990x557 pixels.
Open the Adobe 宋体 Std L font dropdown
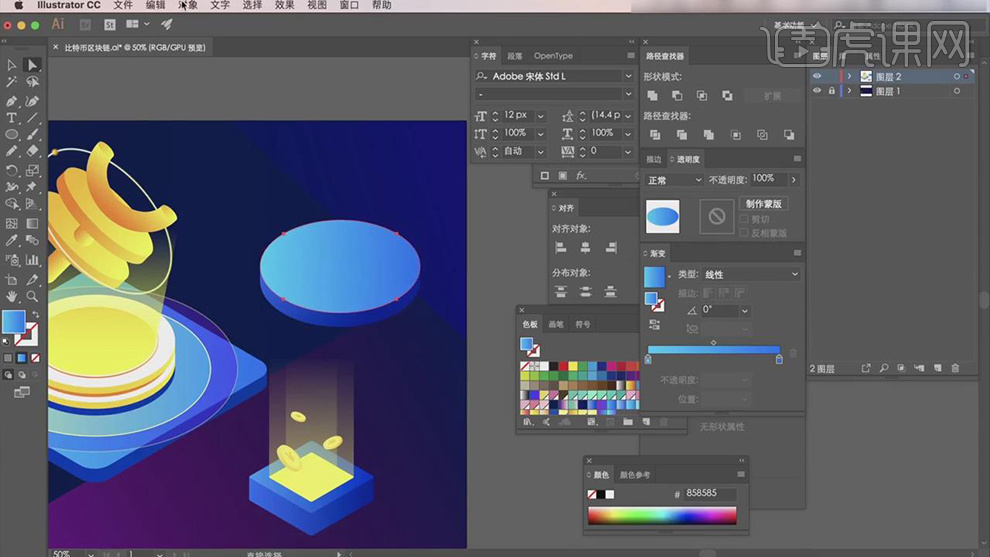628,76
